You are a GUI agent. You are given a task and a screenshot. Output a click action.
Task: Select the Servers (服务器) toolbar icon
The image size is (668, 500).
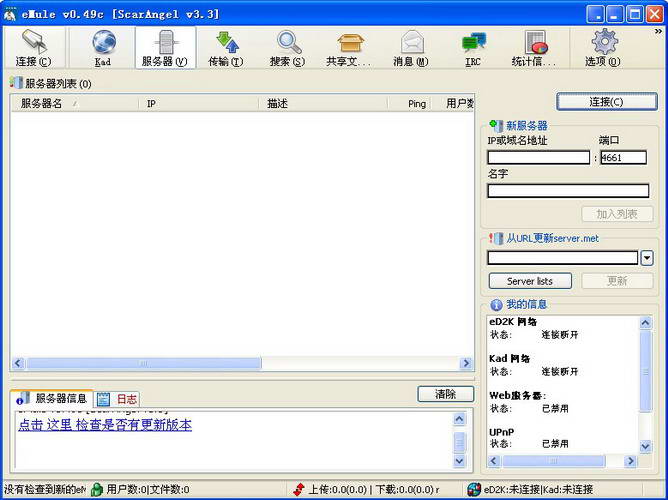[165, 47]
